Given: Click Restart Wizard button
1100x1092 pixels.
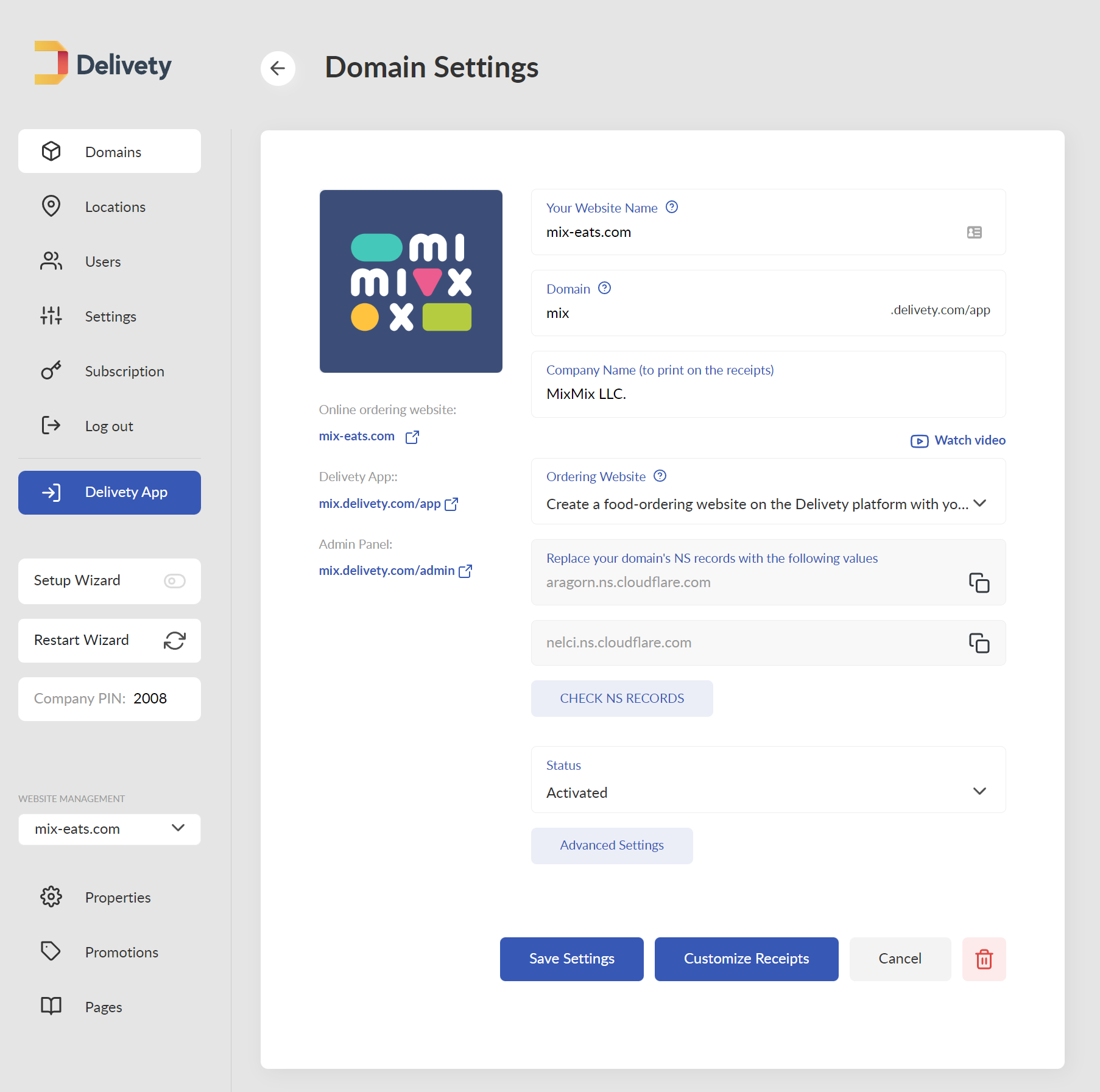Looking at the screenshot, I should click(110, 641).
